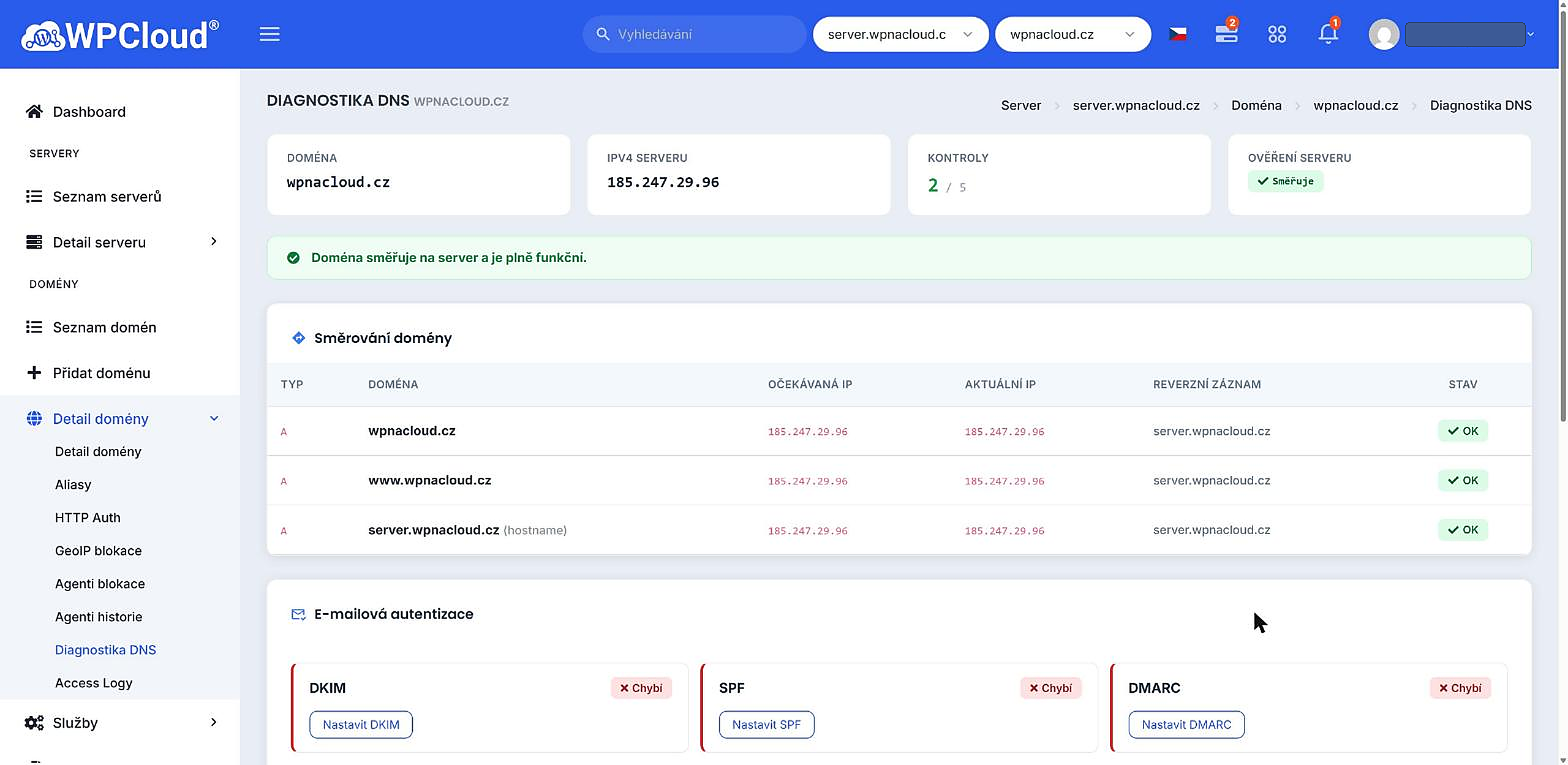1568x765 pixels.
Task: Click the E-mailová autentizace envelope icon
Action: click(298, 614)
